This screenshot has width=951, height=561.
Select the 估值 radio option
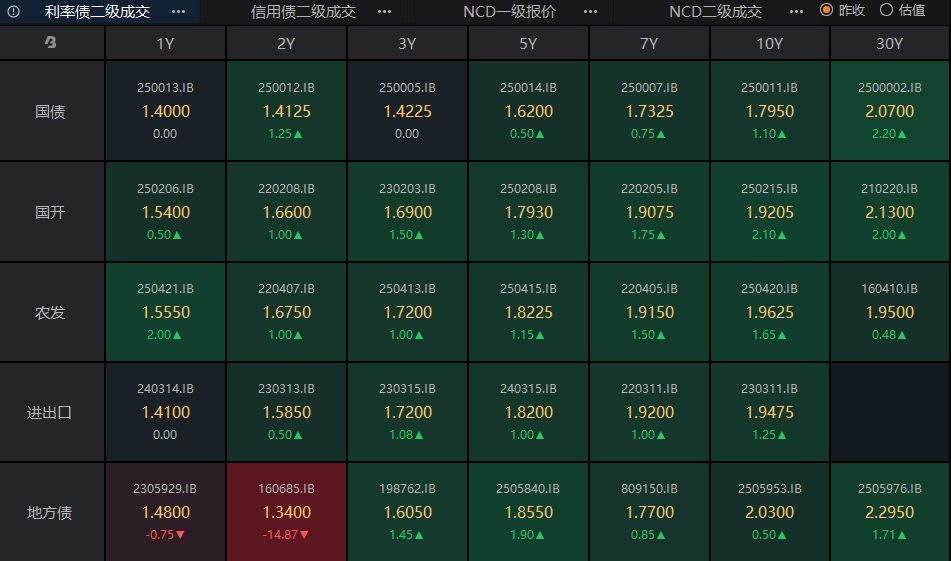point(902,10)
